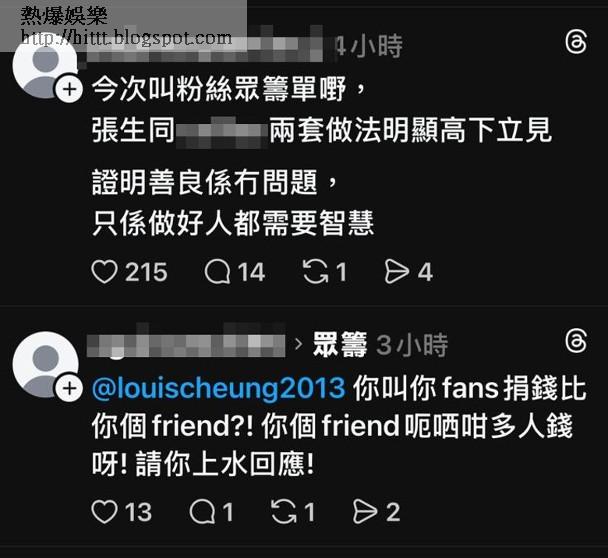Open the 4小時 timestamp of first post
This screenshot has width=608, height=558.
click(368, 46)
